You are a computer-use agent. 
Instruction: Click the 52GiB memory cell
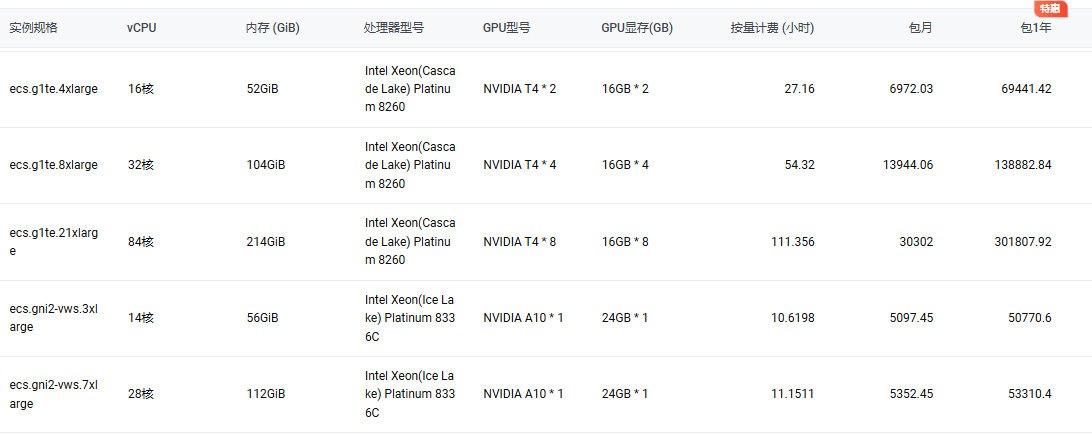pyautogui.click(x=263, y=89)
